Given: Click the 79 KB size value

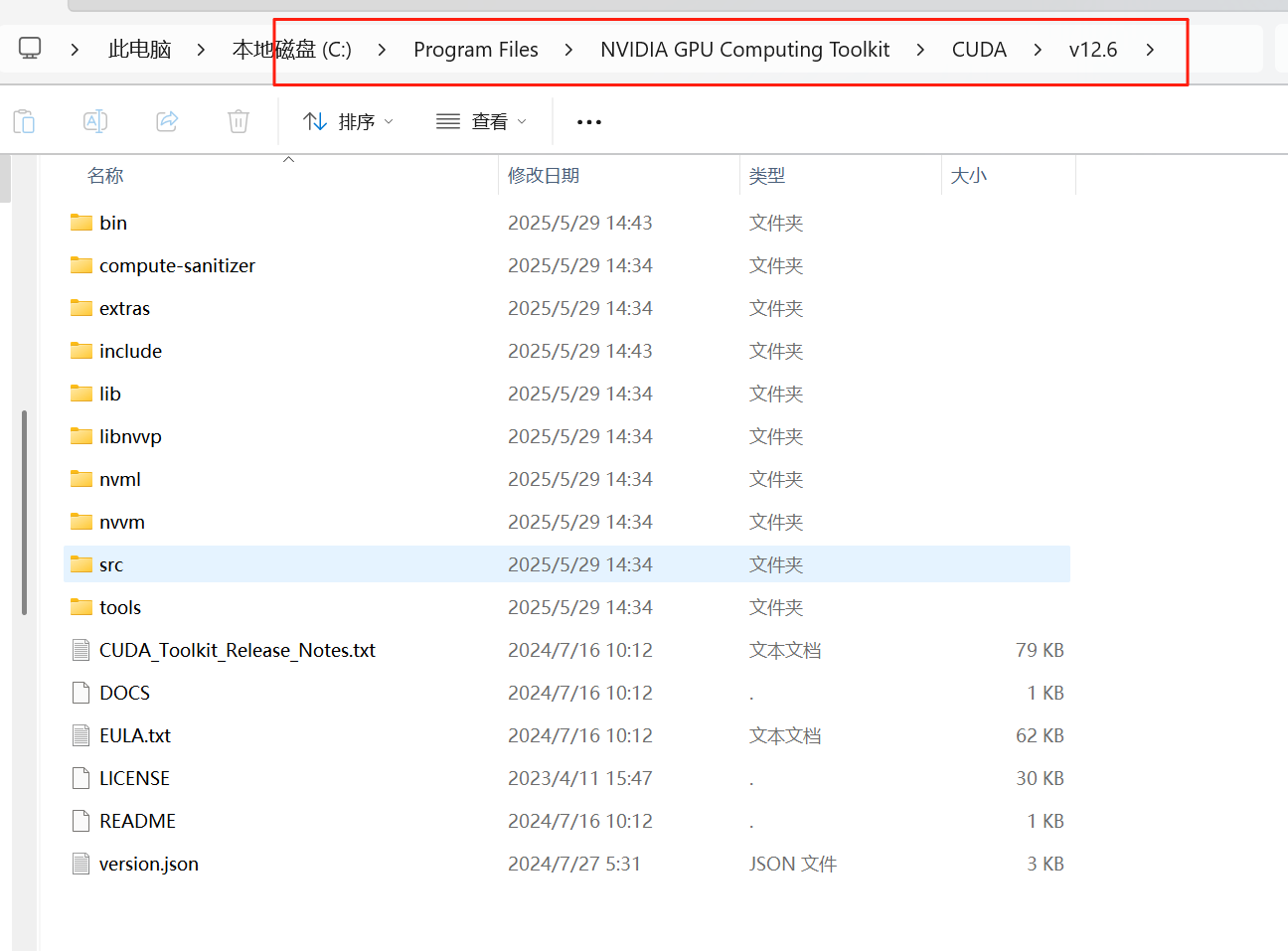Looking at the screenshot, I should pos(1040,650).
